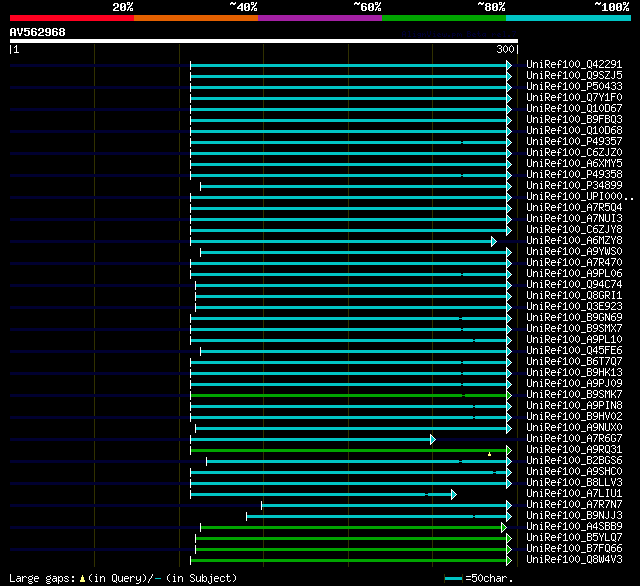This screenshot has height=586, width=640.
Task: Click the UniRef100_A7R6G7 label
Action: click(574, 439)
